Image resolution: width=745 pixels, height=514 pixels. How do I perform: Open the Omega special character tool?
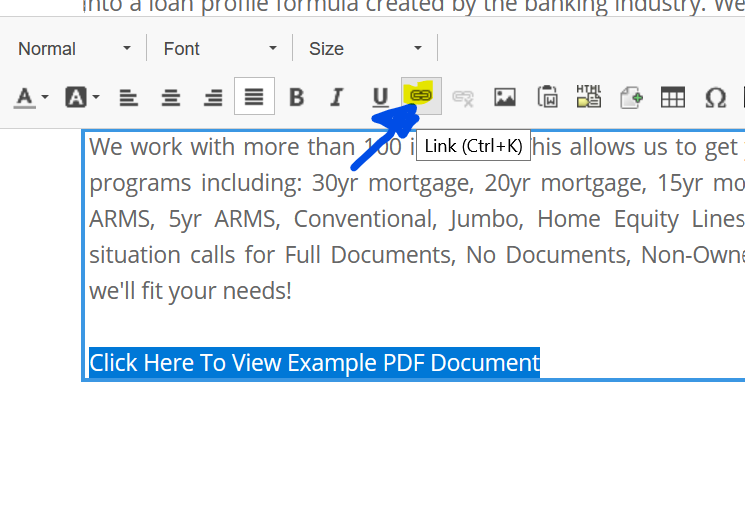click(x=715, y=97)
